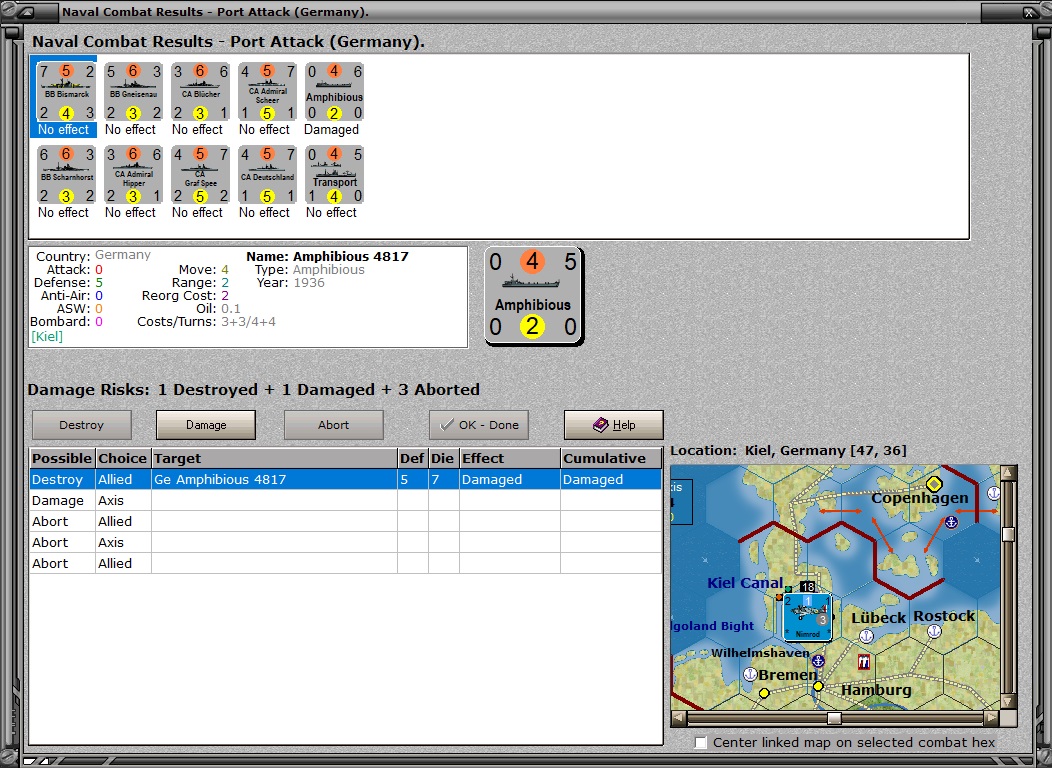
Task: Click the map vertical scrollbar up arrow
Action: coord(1008,474)
